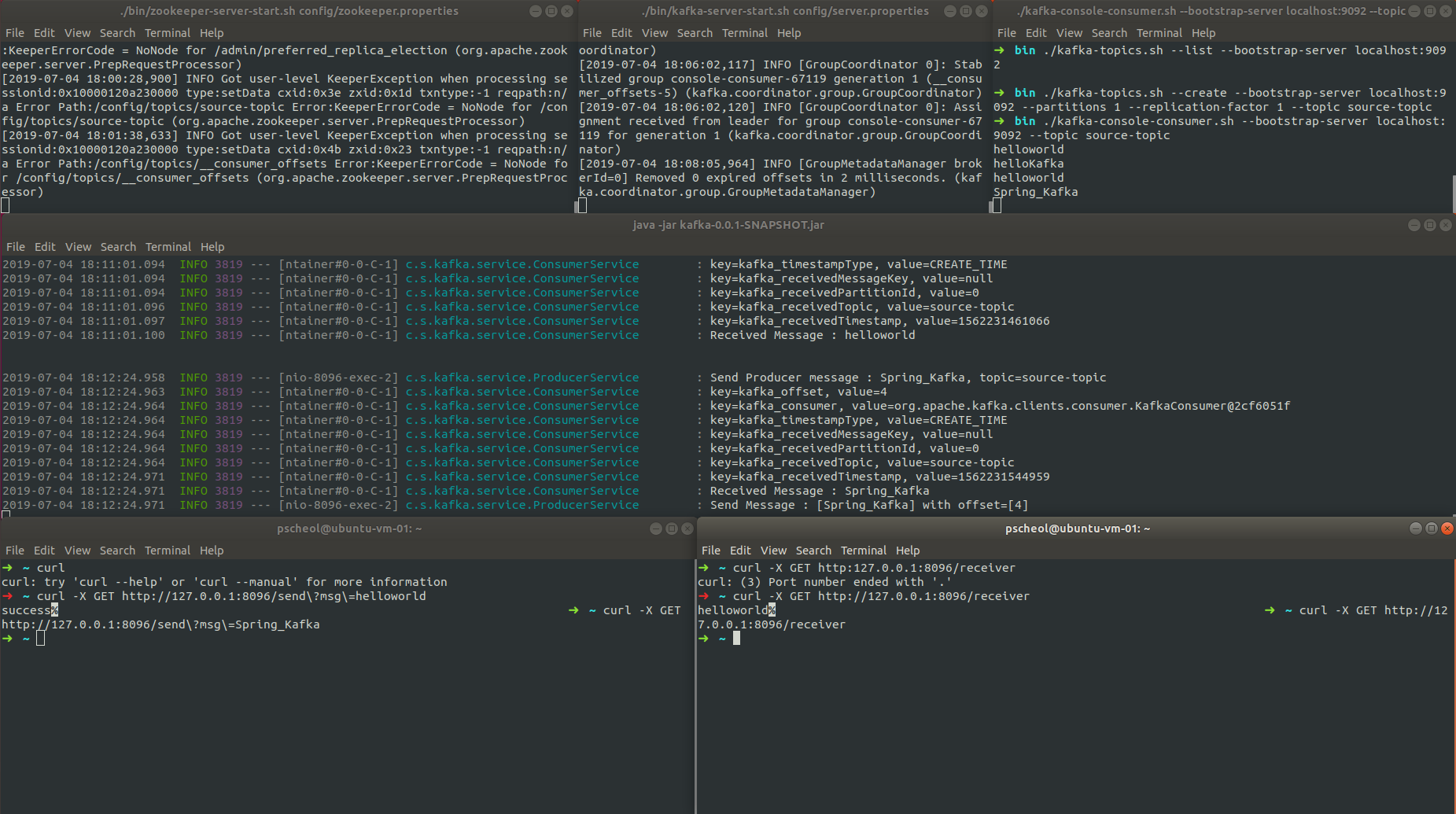Click 'Spring_Kafka' output line in consumer terminal
This screenshot has width=1456, height=814.
click(1035, 192)
